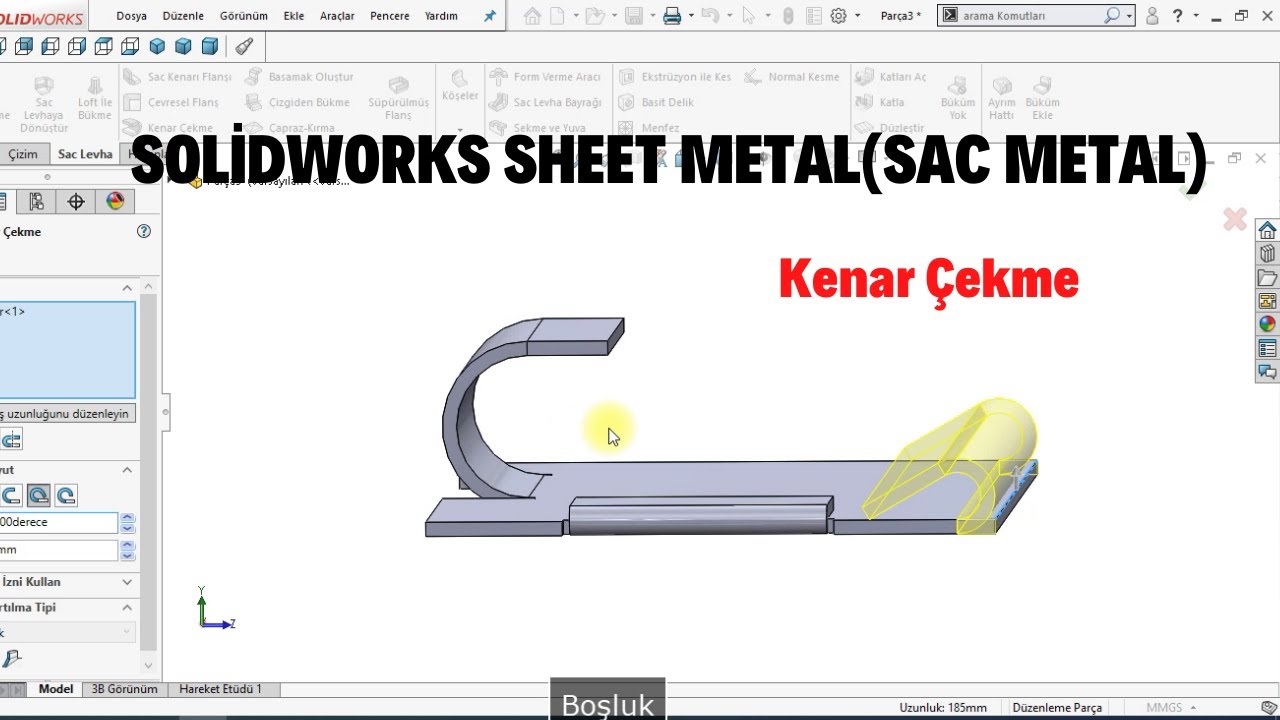Click the Köşeler corners tool
This screenshot has height=720, width=1280.
pyautogui.click(x=460, y=86)
